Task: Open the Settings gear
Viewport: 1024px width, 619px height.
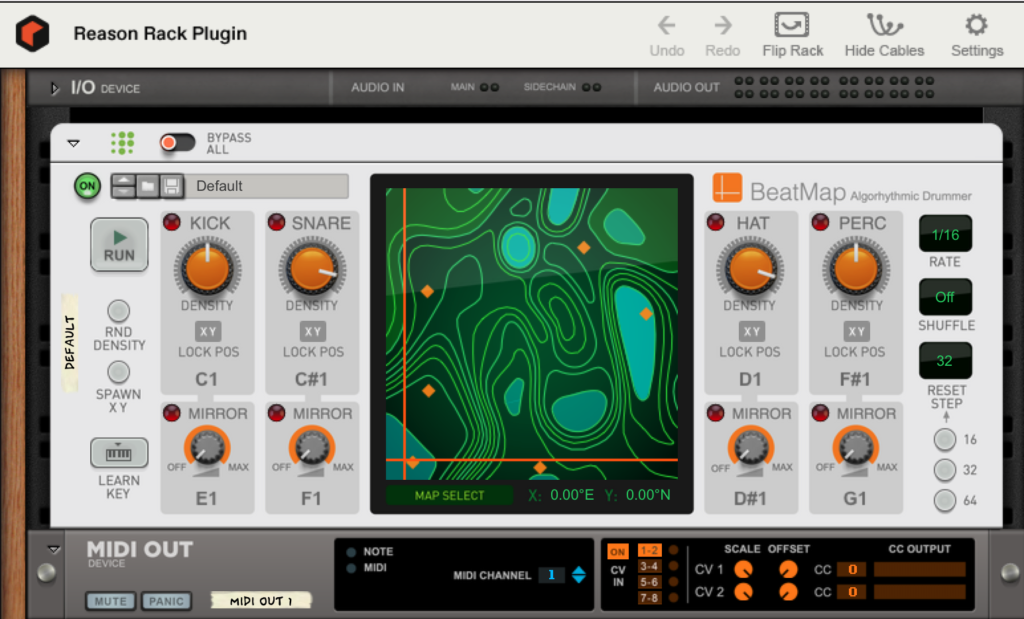Action: click(976, 25)
